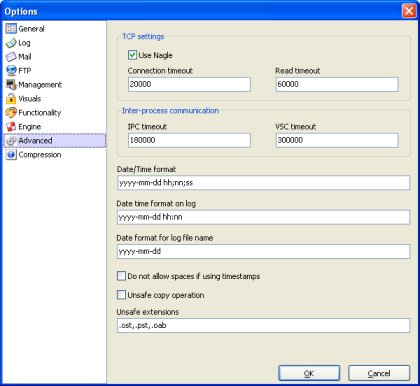Focus the Read timeout field
The image size is (420, 386).
(x=337, y=84)
